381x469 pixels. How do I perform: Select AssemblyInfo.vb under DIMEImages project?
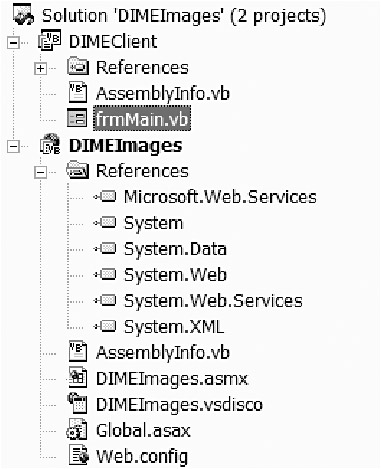point(163,353)
